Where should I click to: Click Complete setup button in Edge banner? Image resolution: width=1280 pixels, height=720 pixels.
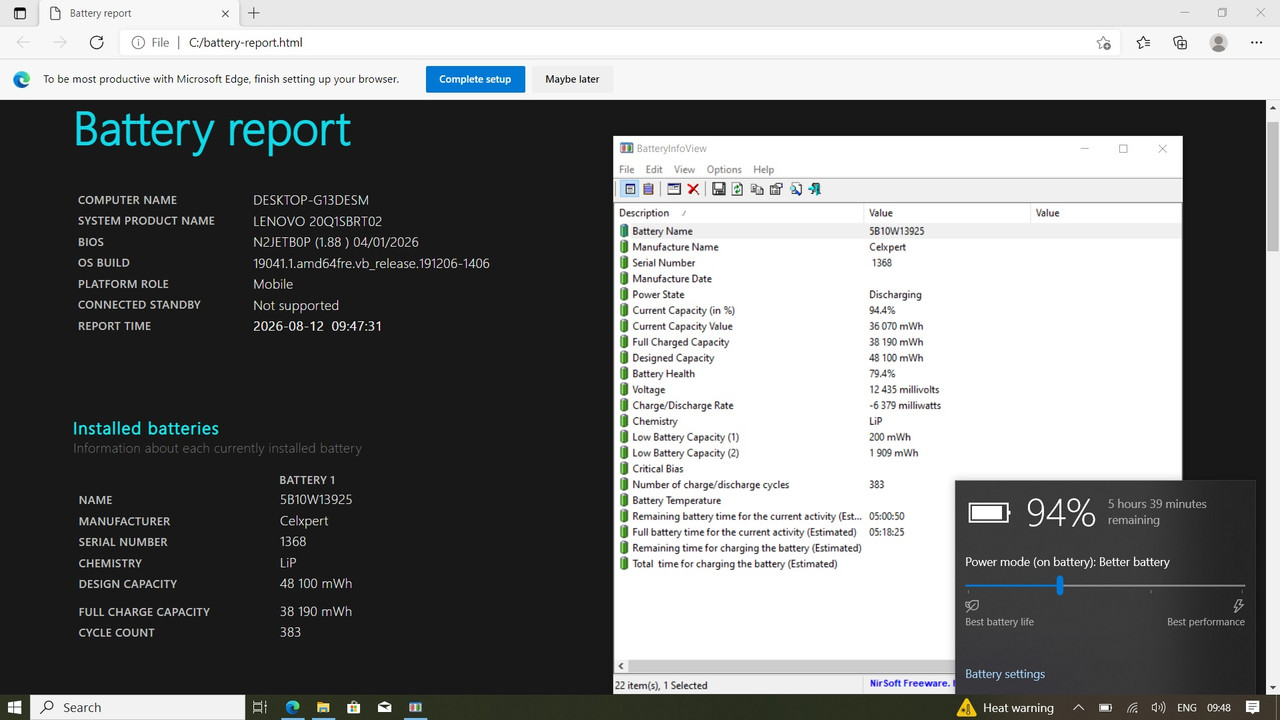coord(475,79)
